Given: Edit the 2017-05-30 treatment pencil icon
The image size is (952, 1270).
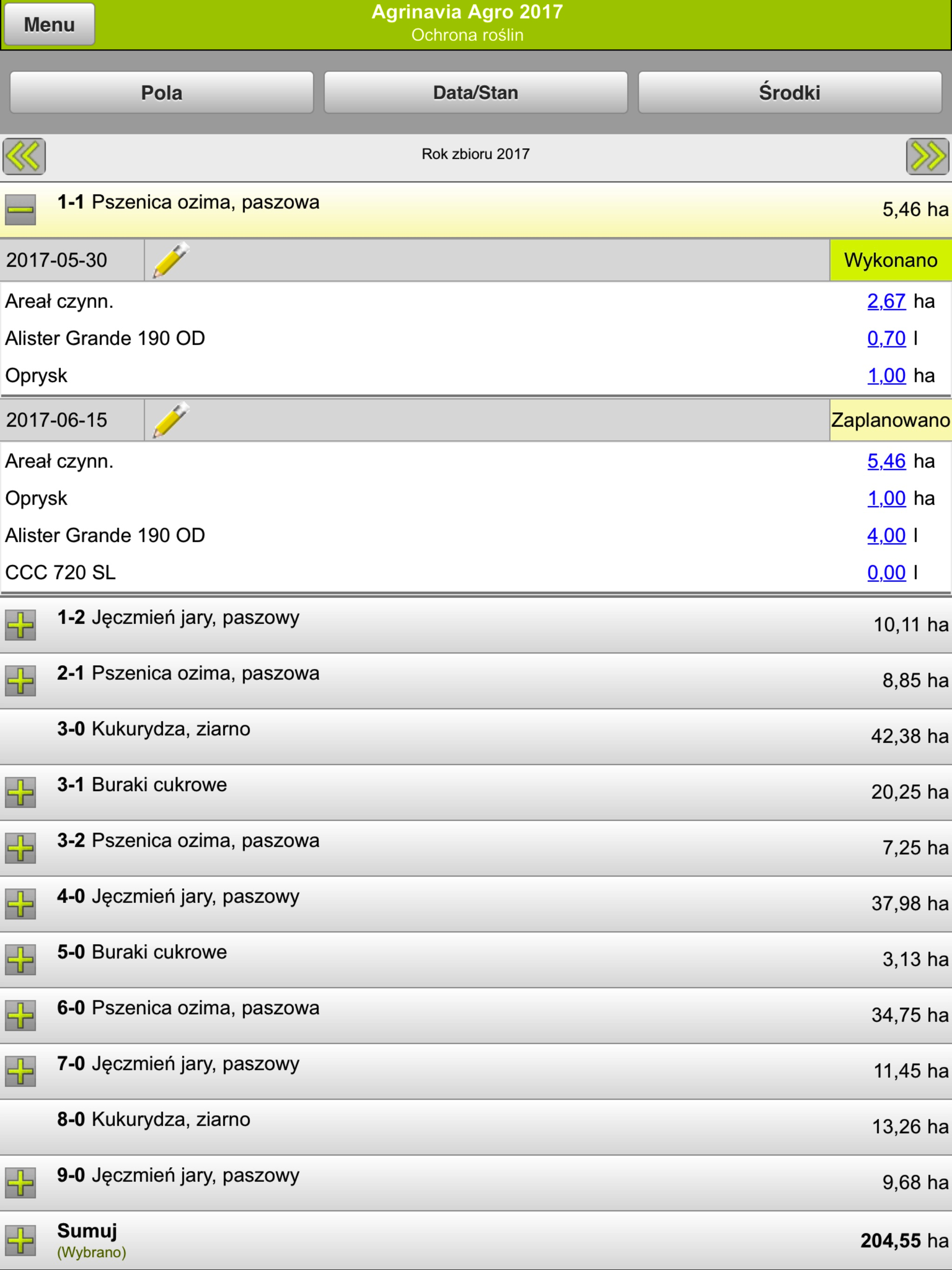Looking at the screenshot, I should pos(171,260).
